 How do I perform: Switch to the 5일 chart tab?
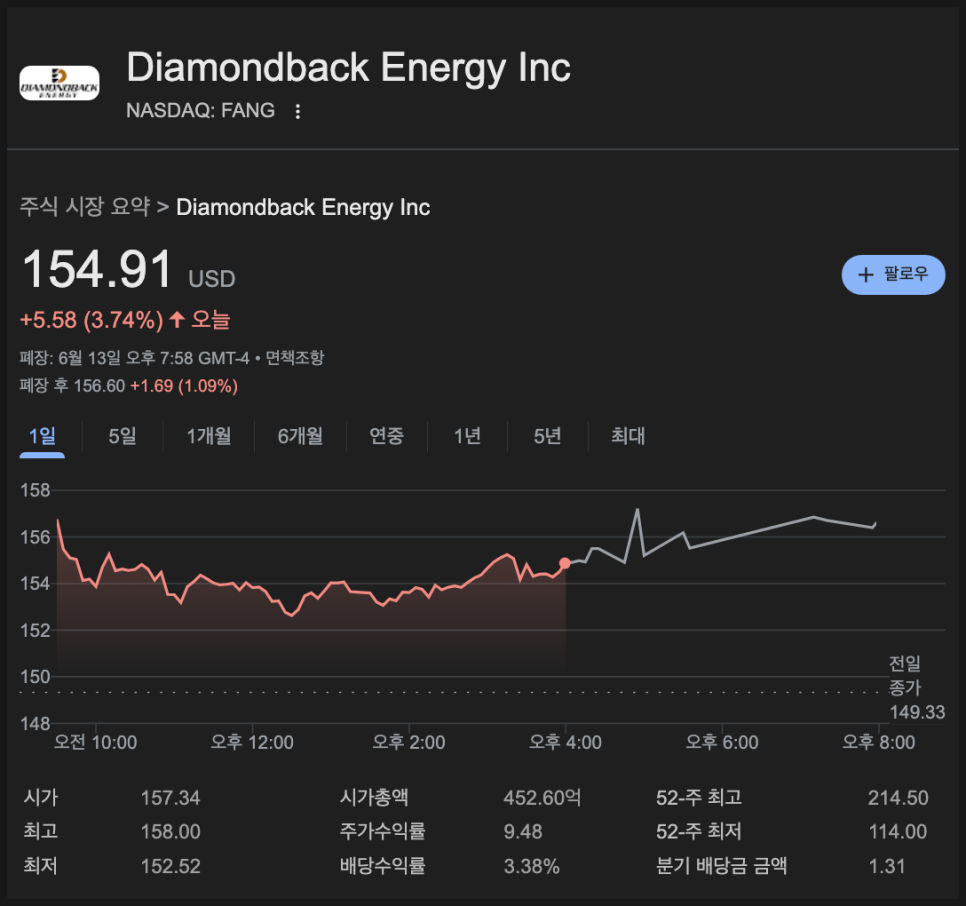(x=122, y=437)
